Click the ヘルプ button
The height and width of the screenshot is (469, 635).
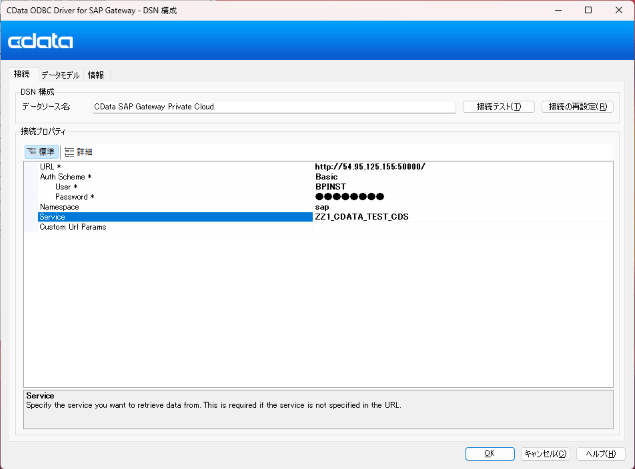pos(601,454)
